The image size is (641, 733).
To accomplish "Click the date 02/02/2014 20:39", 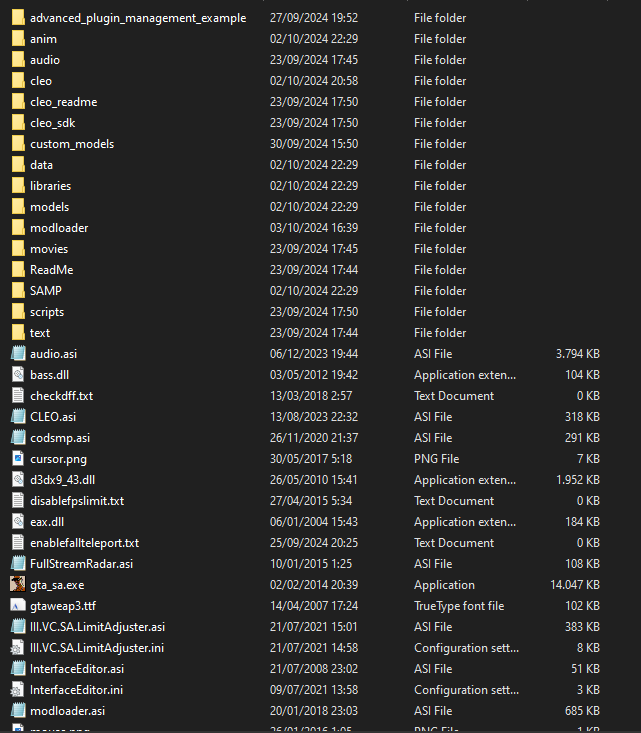I will click(x=314, y=585).
